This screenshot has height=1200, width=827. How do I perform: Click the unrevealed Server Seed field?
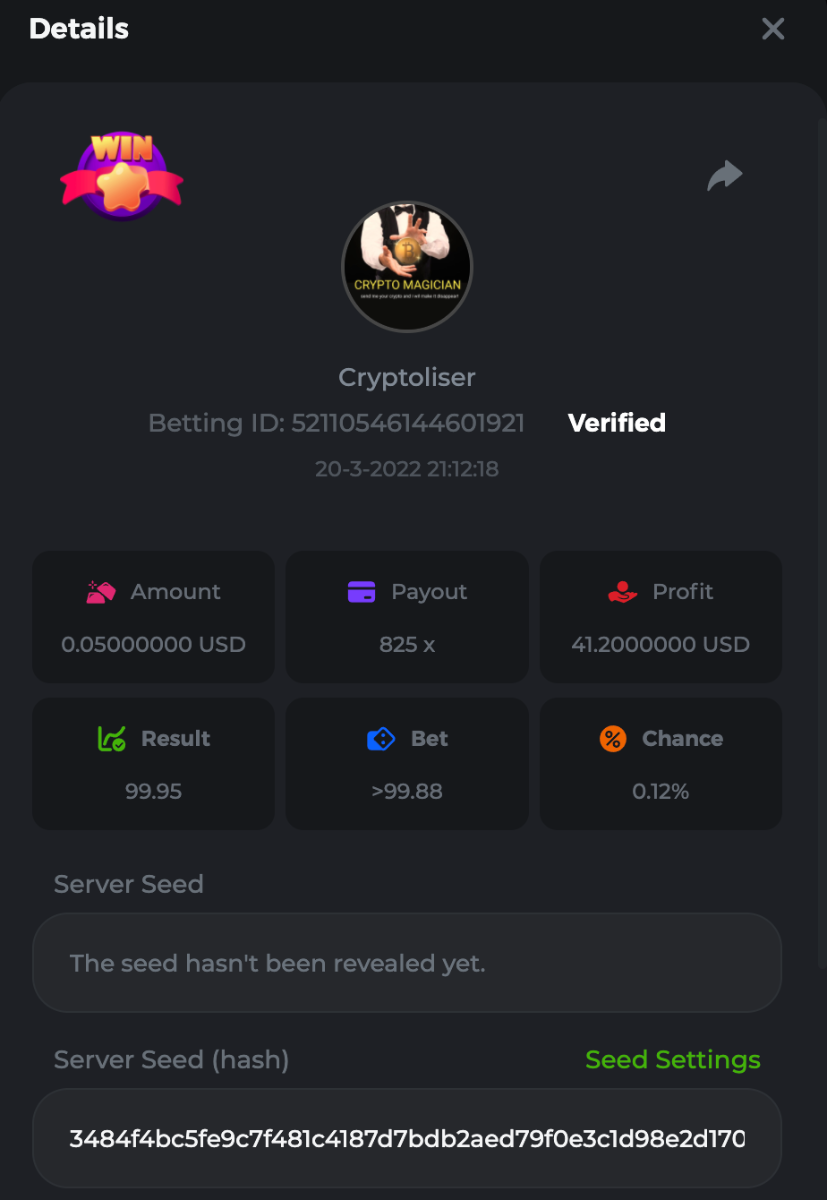point(407,963)
